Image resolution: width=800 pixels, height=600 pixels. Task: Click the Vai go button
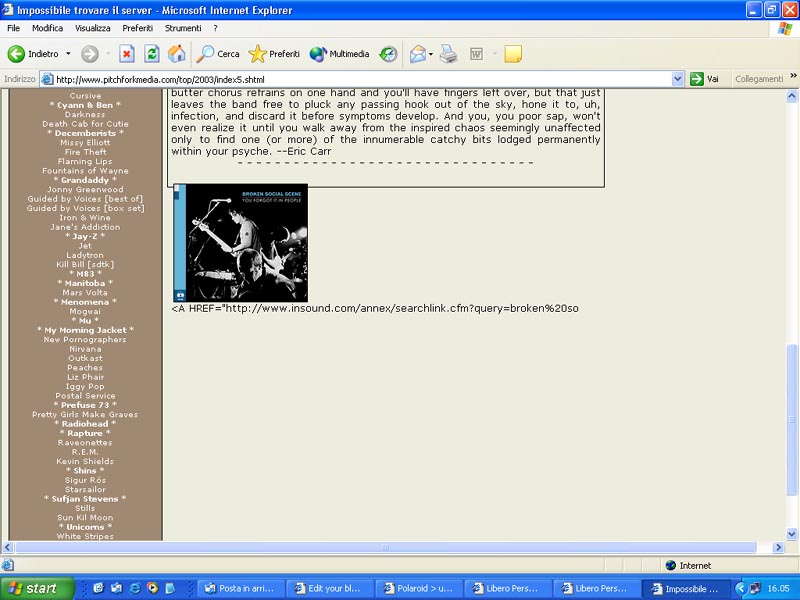(x=705, y=79)
